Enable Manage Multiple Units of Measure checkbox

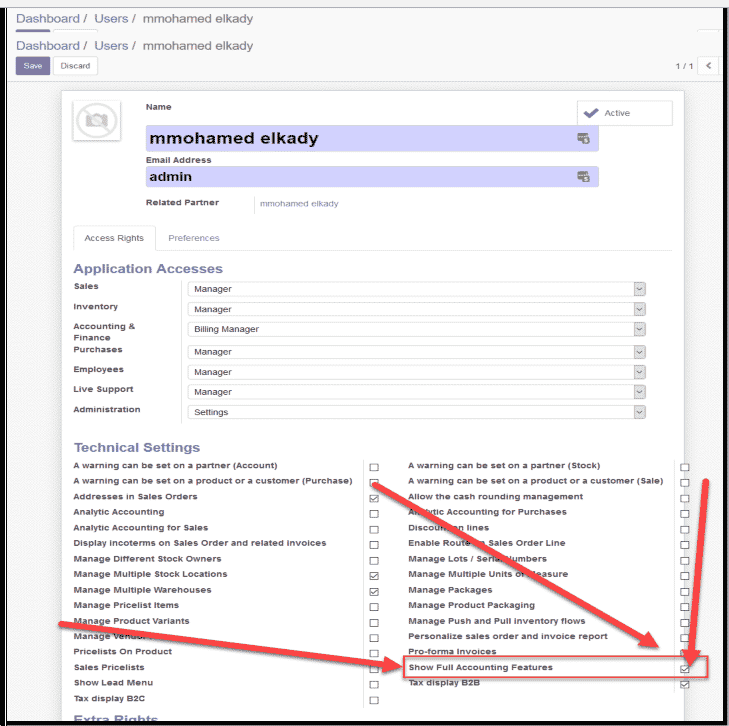coord(684,576)
